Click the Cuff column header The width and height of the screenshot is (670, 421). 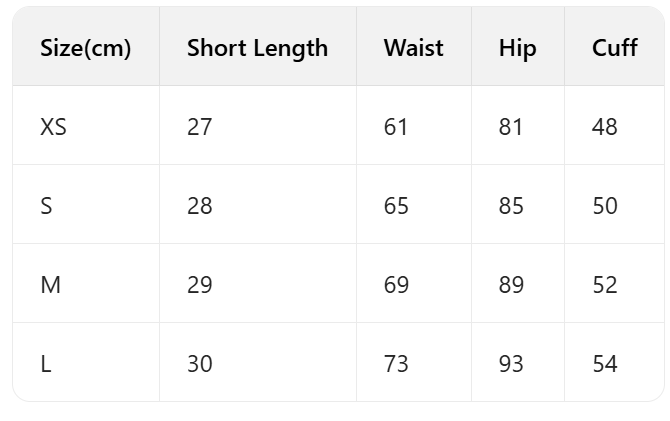(x=614, y=48)
